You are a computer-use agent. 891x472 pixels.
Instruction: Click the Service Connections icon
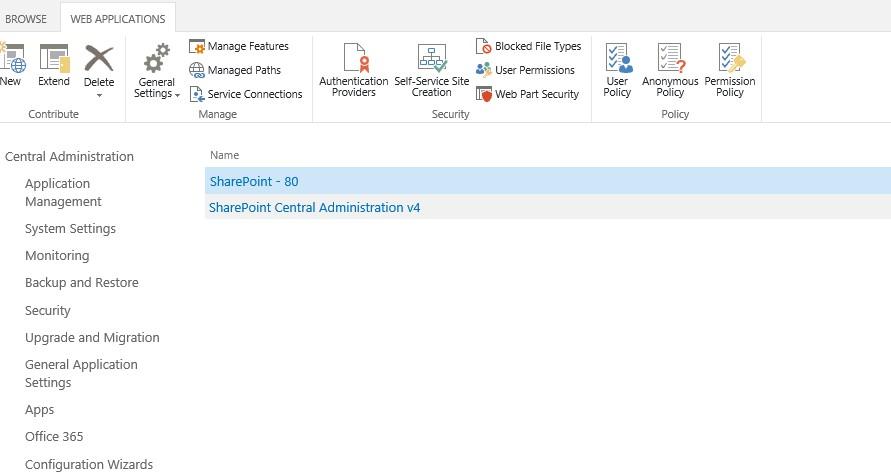pos(197,94)
